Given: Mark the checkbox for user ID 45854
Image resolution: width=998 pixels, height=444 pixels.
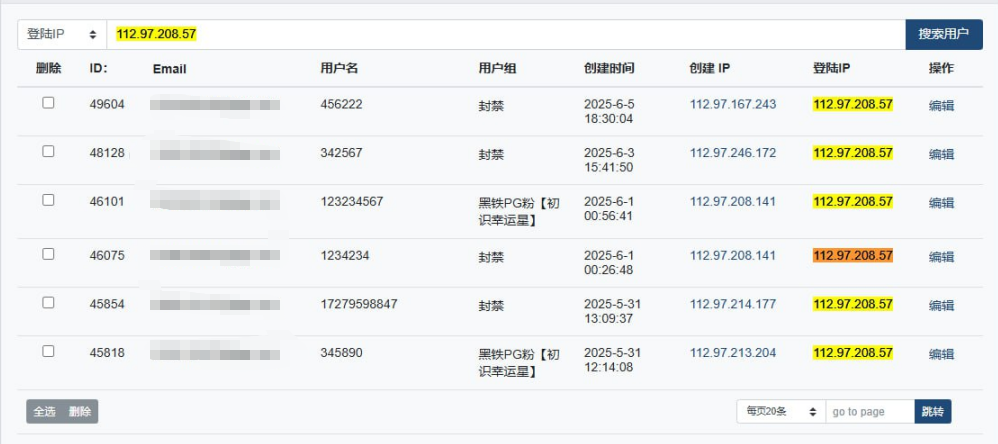Looking at the screenshot, I should 48,303.
